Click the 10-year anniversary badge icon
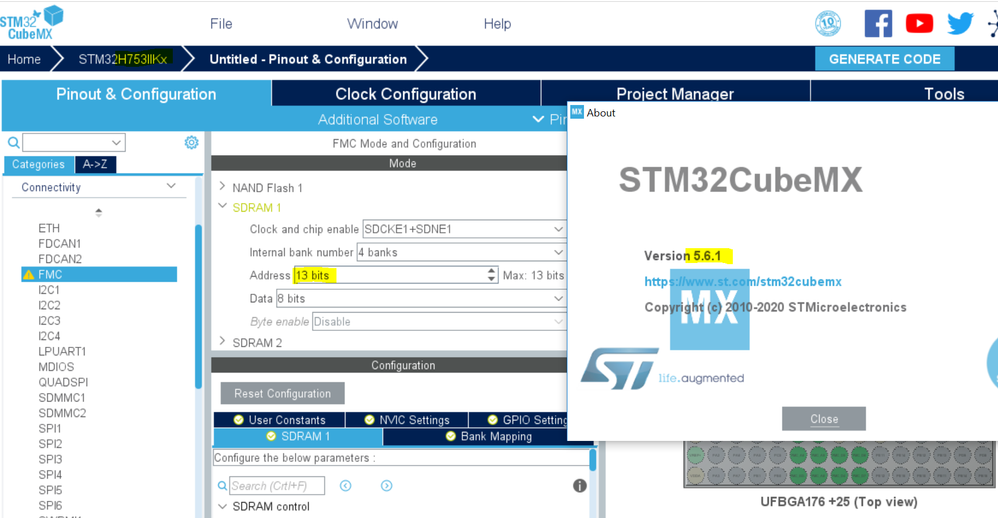Viewport: 998px width, 518px height. (827, 24)
